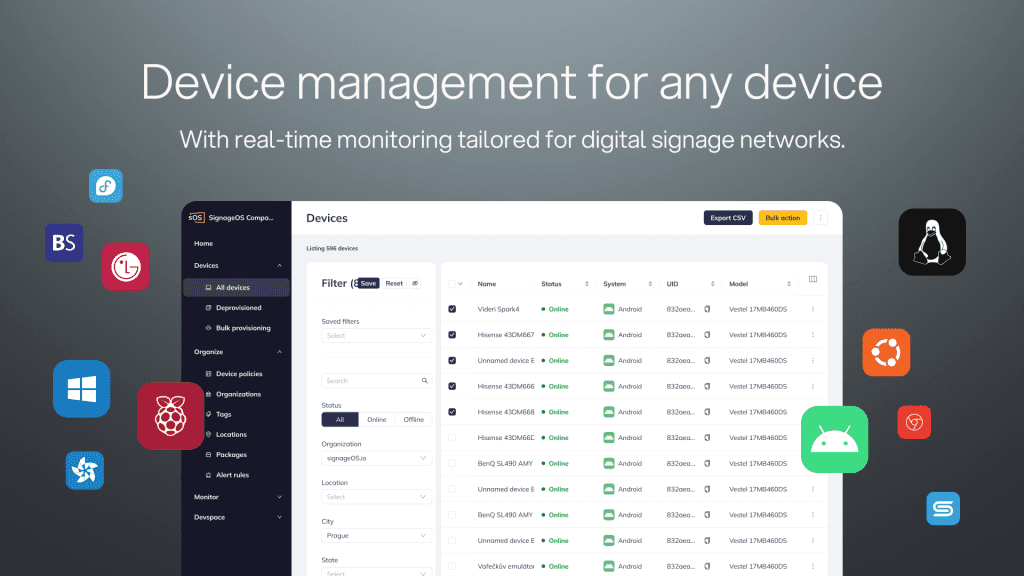Sort the table by Status column
Screen dimensions: 1024x576
586,284
